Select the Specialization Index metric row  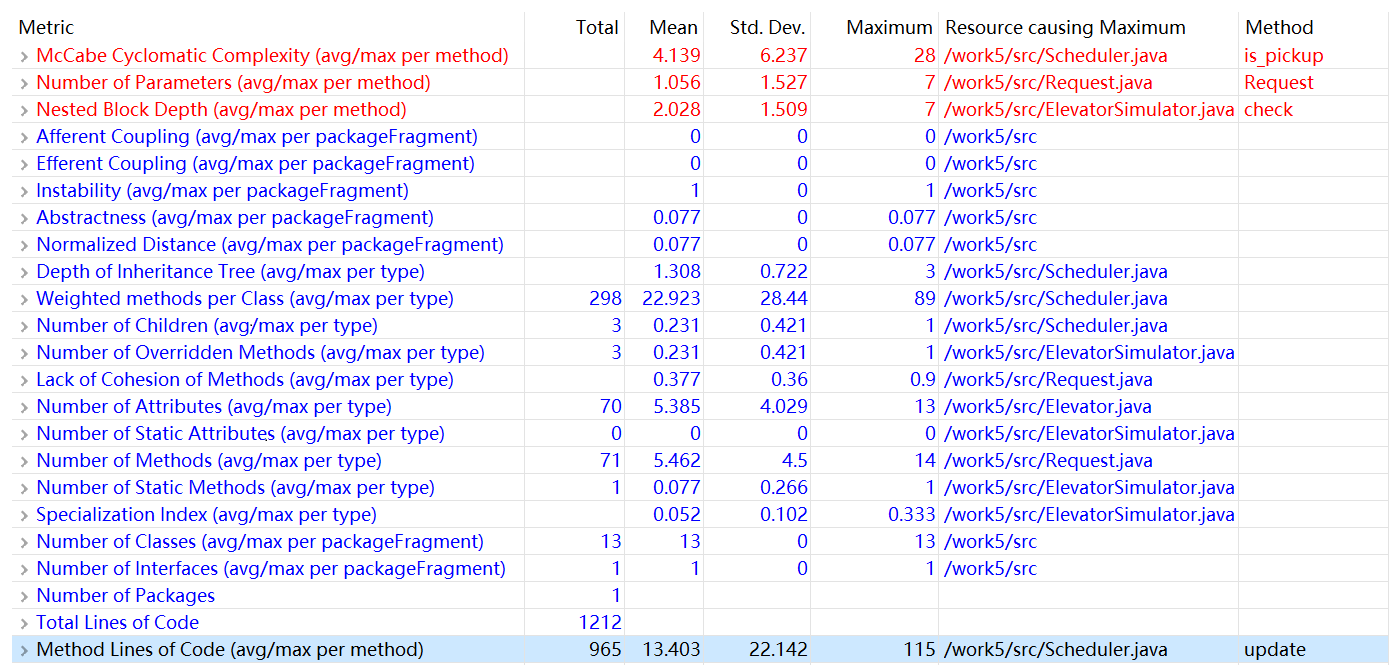point(206,515)
